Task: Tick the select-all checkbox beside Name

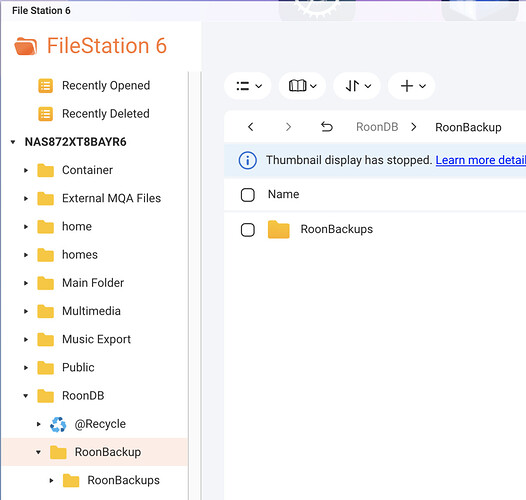Action: tap(248, 195)
